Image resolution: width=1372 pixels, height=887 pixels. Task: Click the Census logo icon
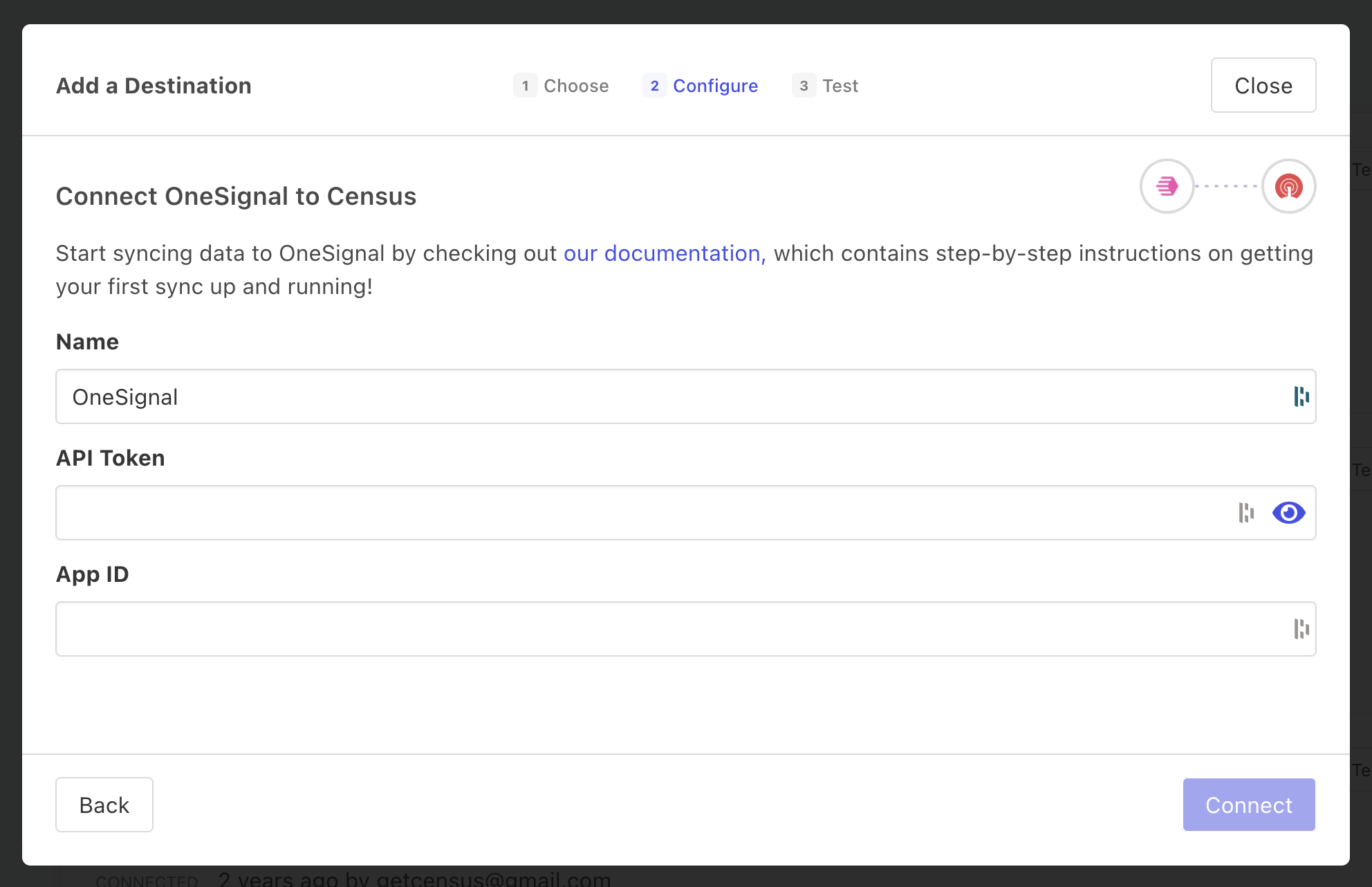click(1167, 186)
